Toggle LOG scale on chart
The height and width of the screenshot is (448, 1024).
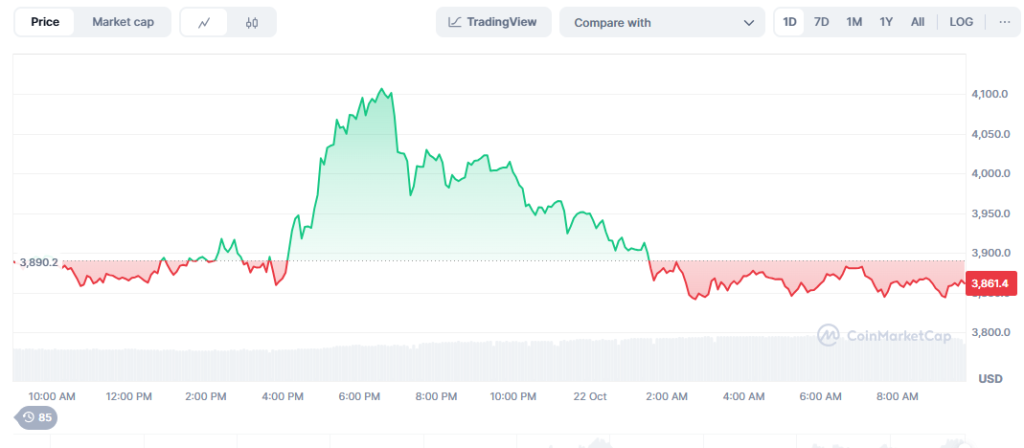click(x=961, y=22)
